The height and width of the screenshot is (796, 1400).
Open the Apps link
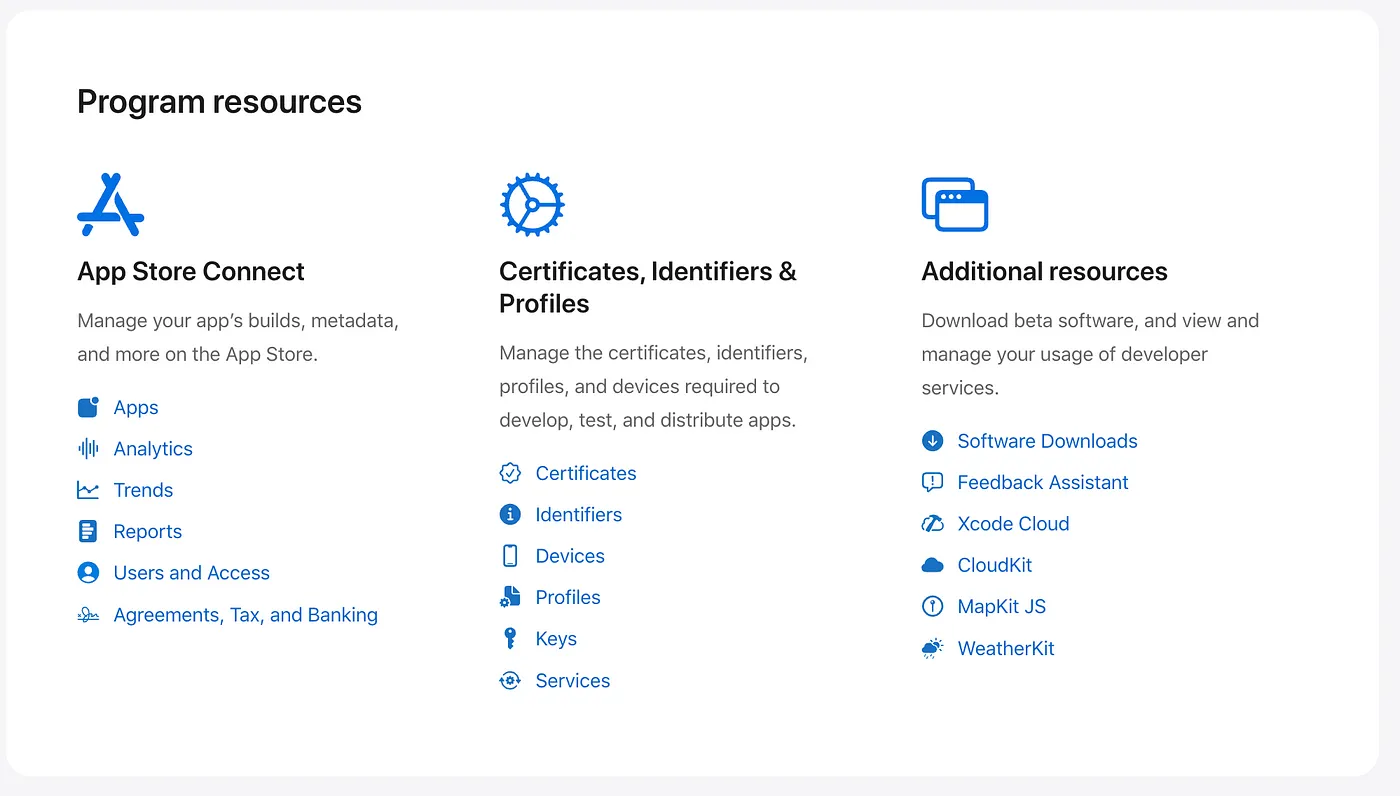click(136, 407)
